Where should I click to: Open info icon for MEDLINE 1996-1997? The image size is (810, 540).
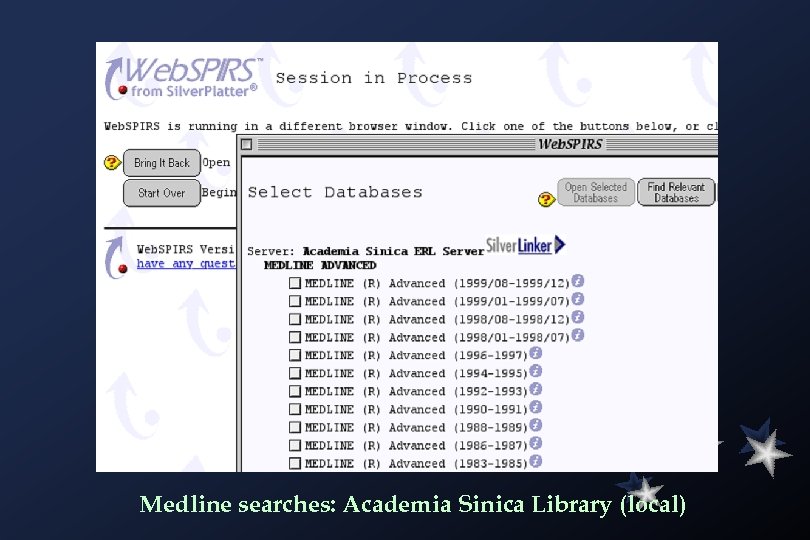click(x=536, y=353)
